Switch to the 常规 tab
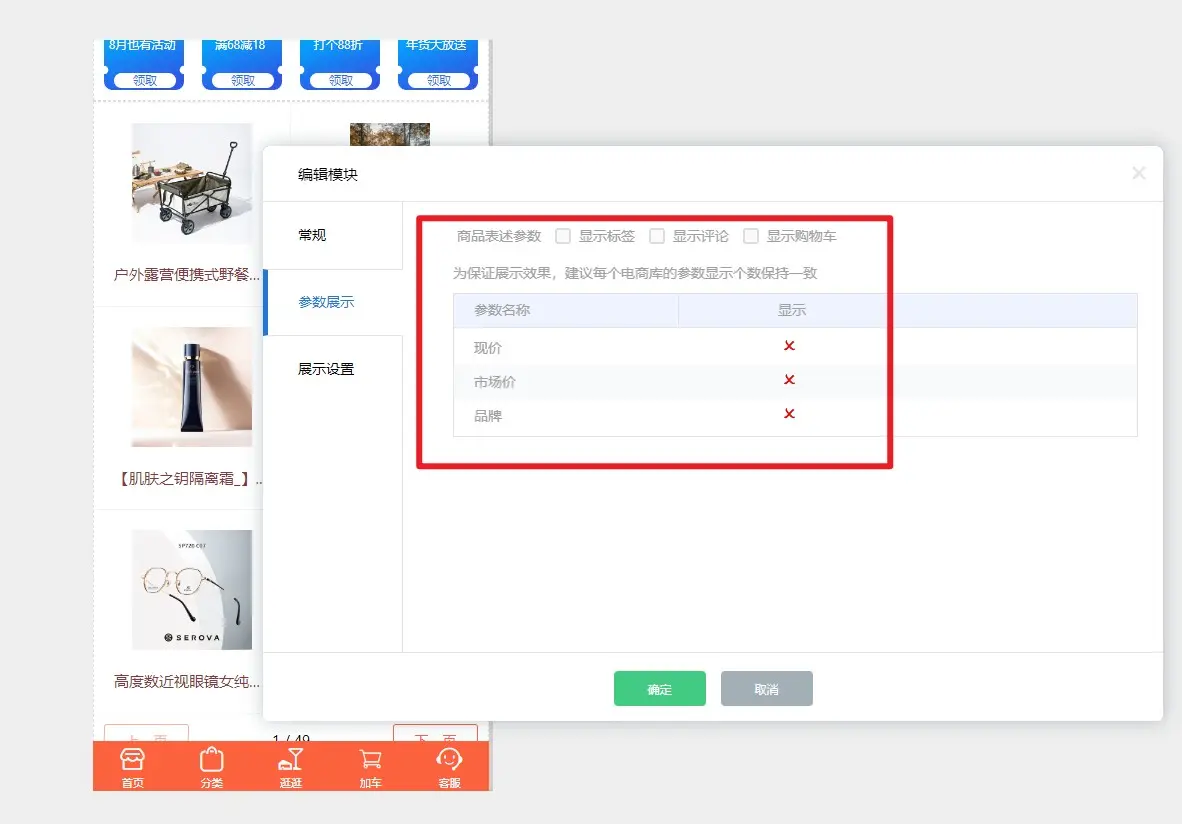This screenshot has width=1182, height=824. pyautogui.click(x=312, y=235)
